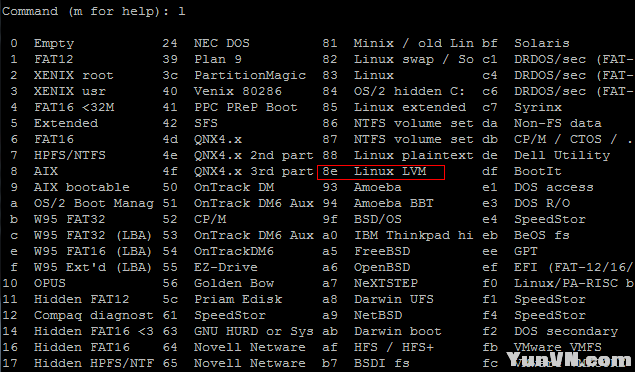The image size is (635, 372).
Task: Select 'HPFS/NTFS' entry
Action: click(x=70, y=155)
